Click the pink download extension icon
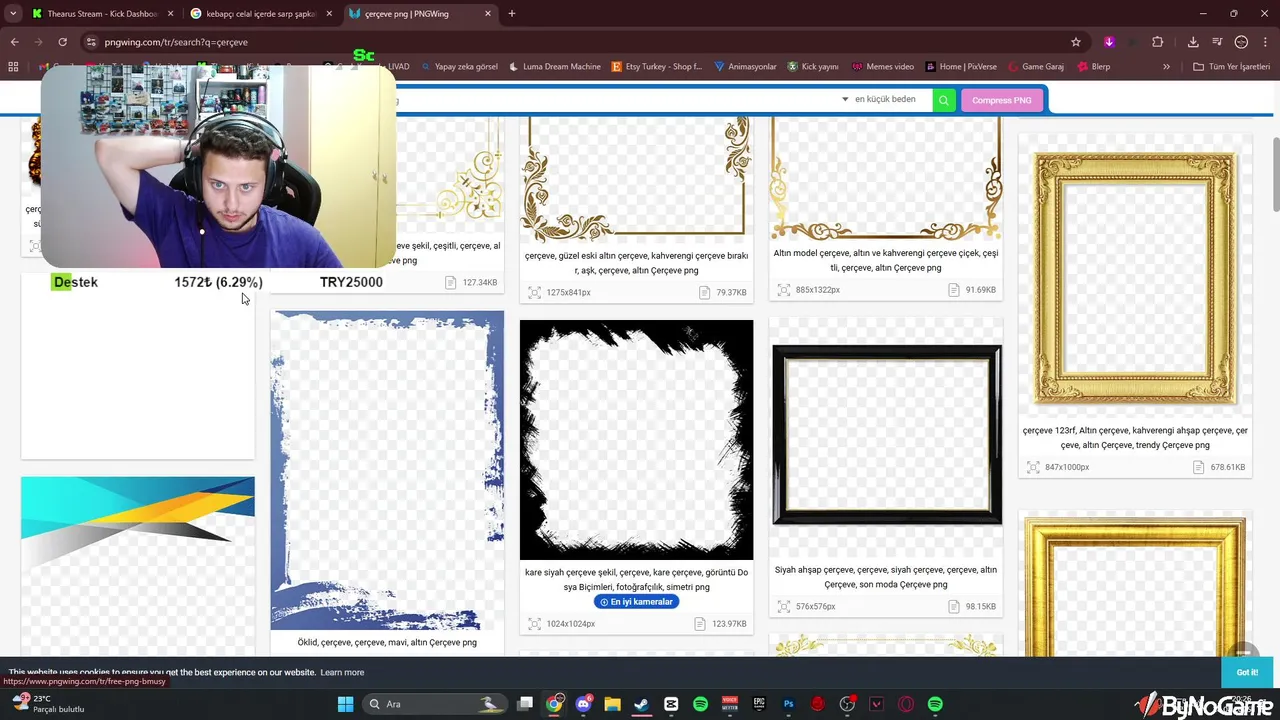Image resolution: width=1280 pixels, height=720 pixels. click(x=1109, y=42)
